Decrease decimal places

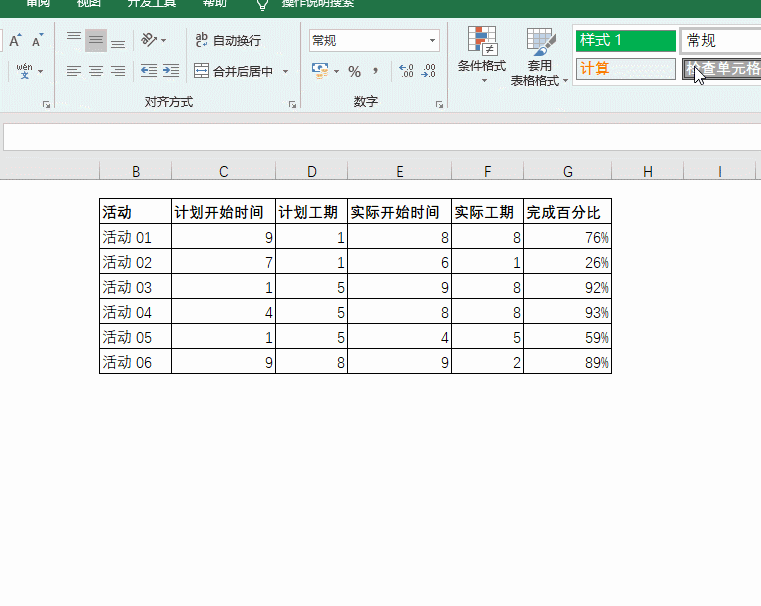pos(428,71)
